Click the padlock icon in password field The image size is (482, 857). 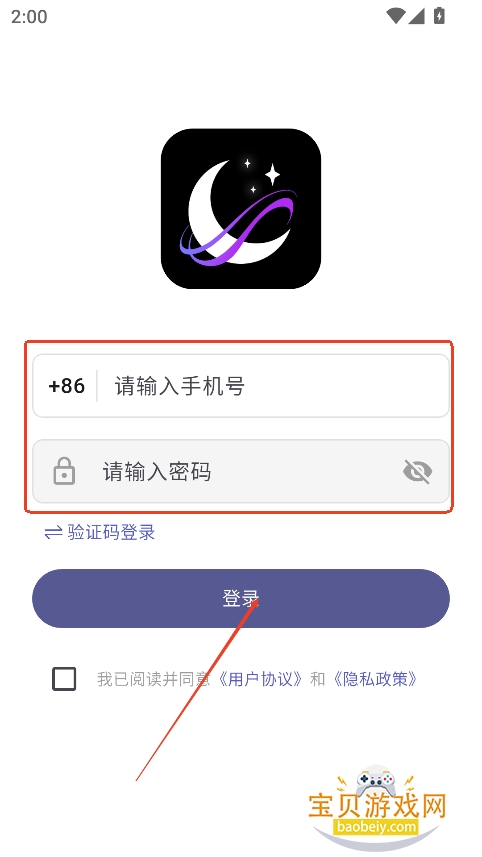tap(64, 471)
